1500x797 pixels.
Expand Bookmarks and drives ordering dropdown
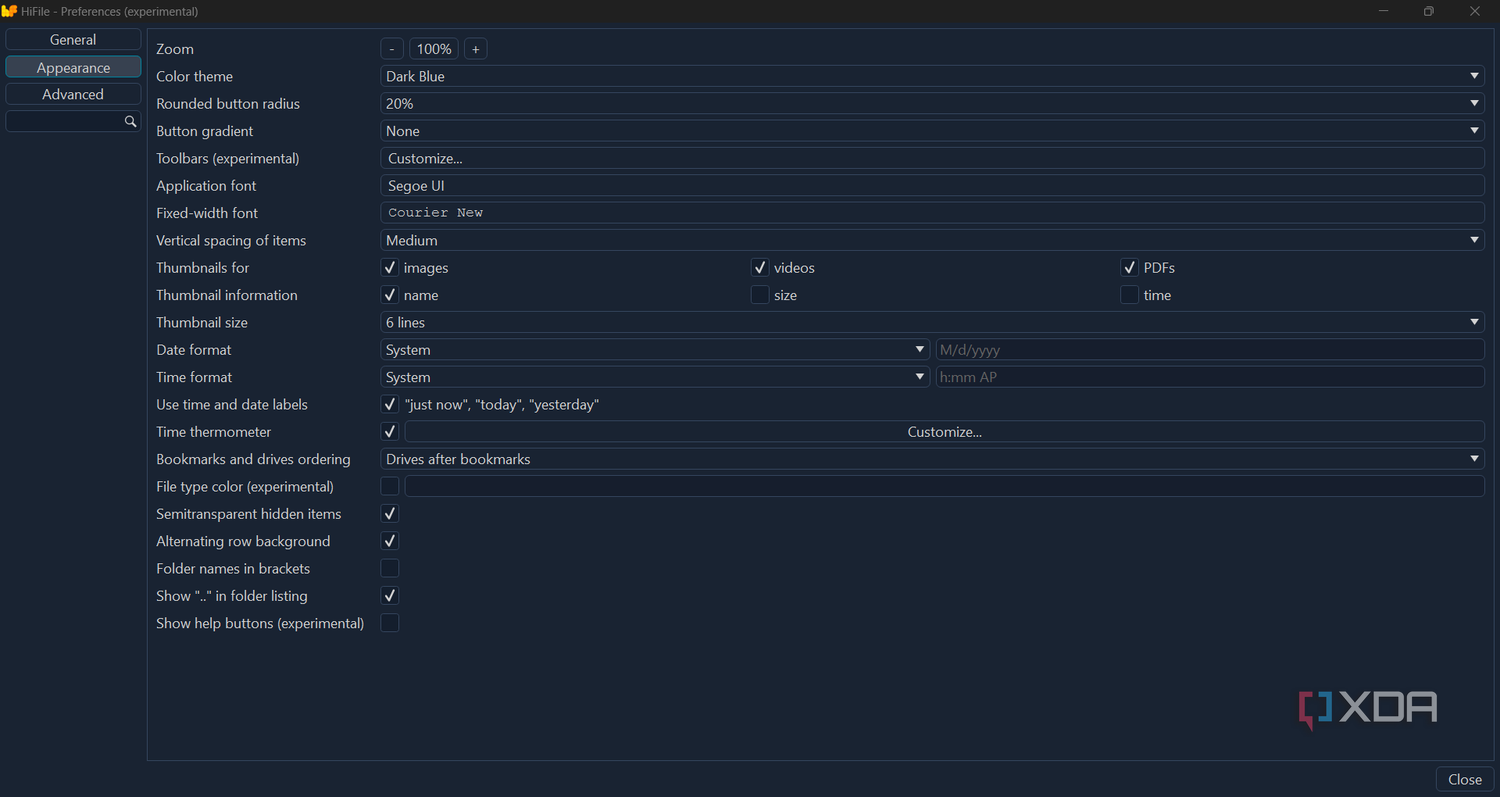click(x=932, y=459)
